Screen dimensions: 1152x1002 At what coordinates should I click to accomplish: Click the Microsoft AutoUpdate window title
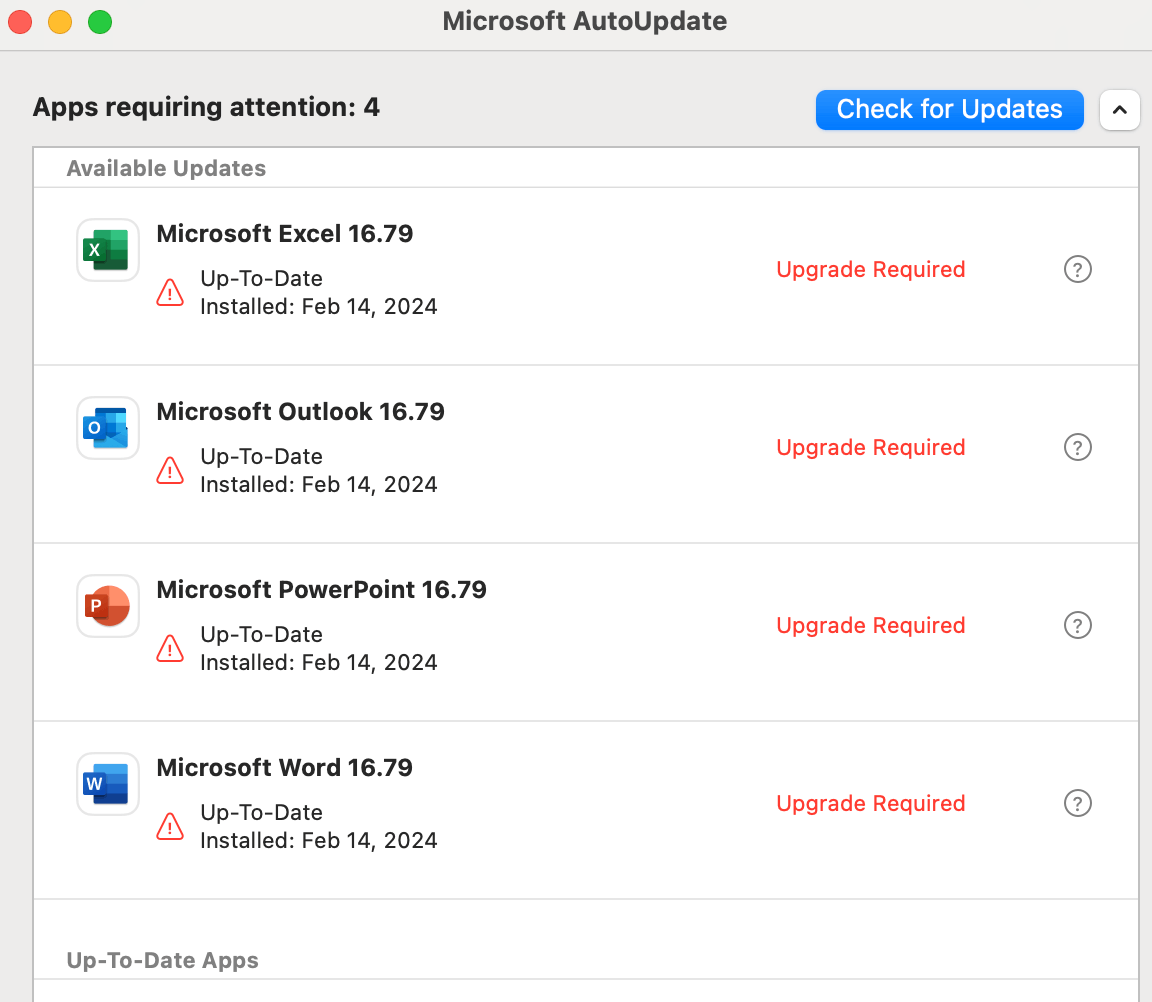[585, 21]
